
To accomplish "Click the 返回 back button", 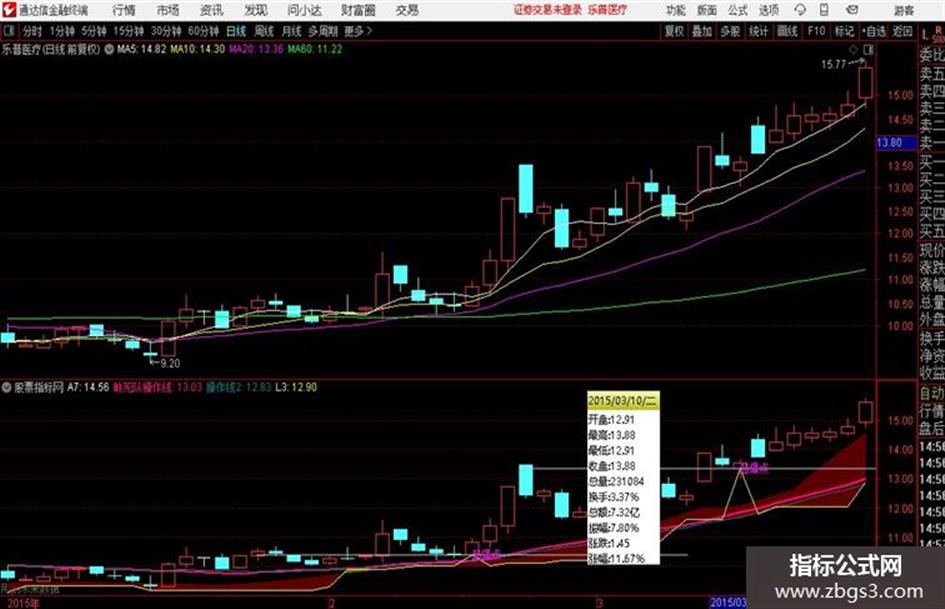I will [x=903, y=31].
